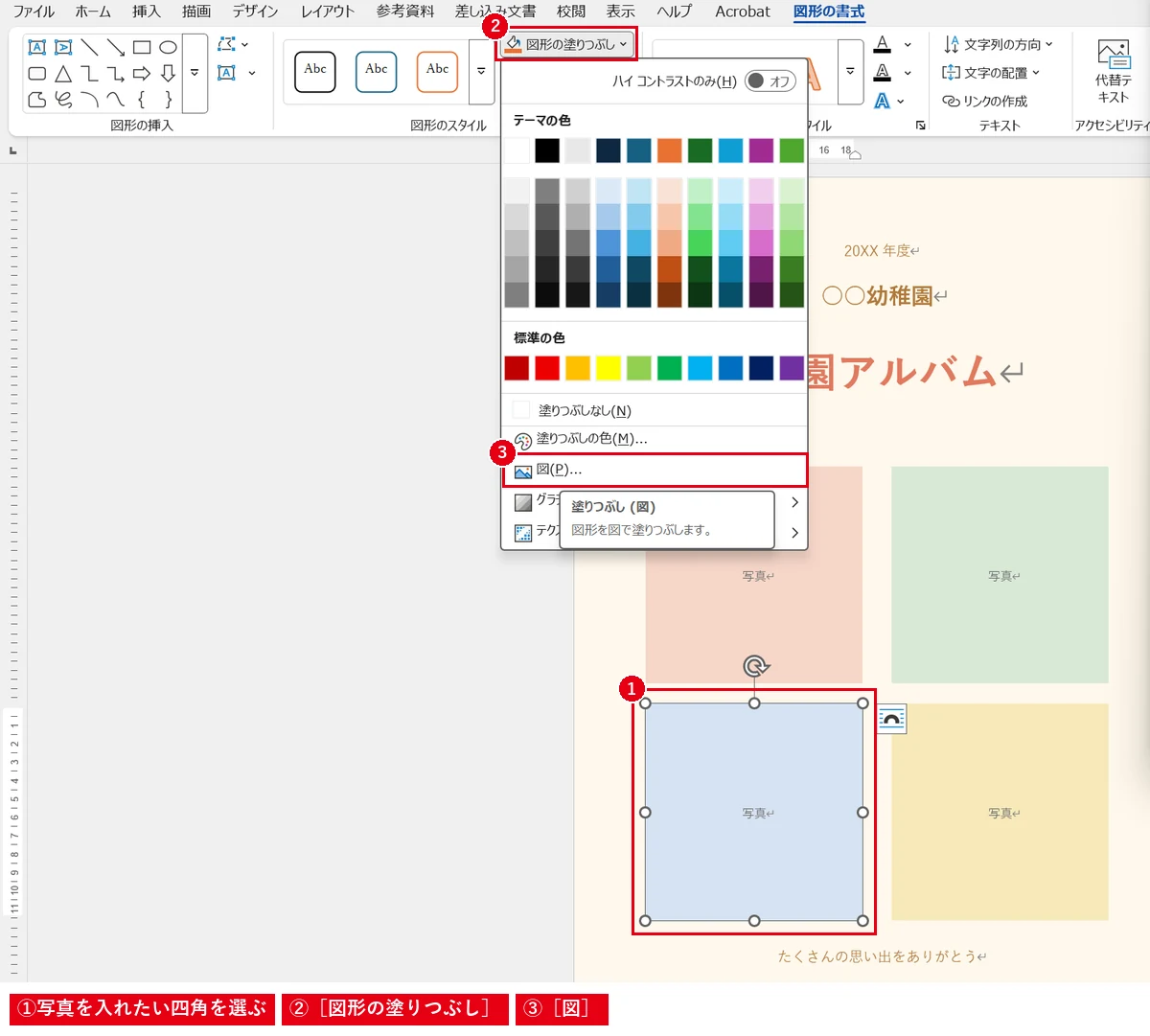Apply the black outline Abc shape style
The height and width of the screenshot is (1036, 1150).
click(x=315, y=72)
